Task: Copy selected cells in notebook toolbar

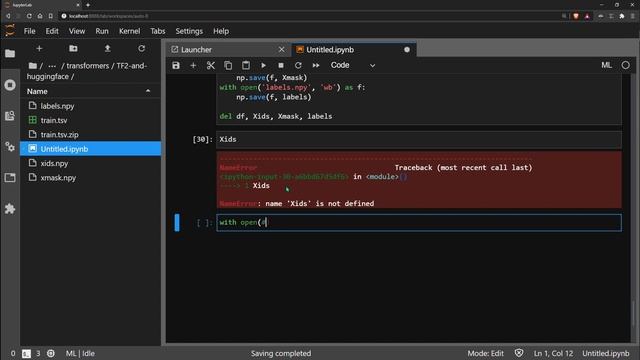Action: pos(228,65)
